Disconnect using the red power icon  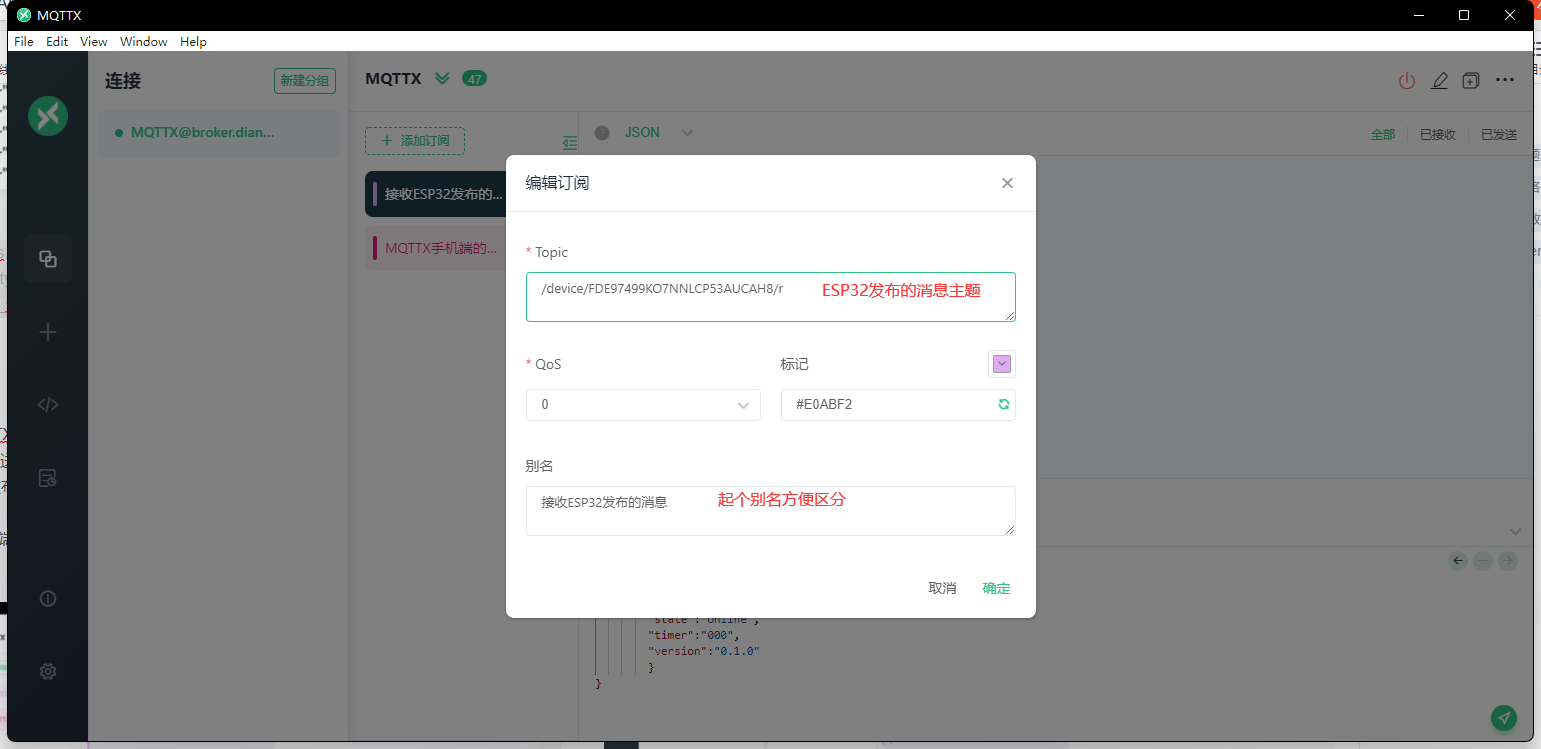pyautogui.click(x=1407, y=81)
